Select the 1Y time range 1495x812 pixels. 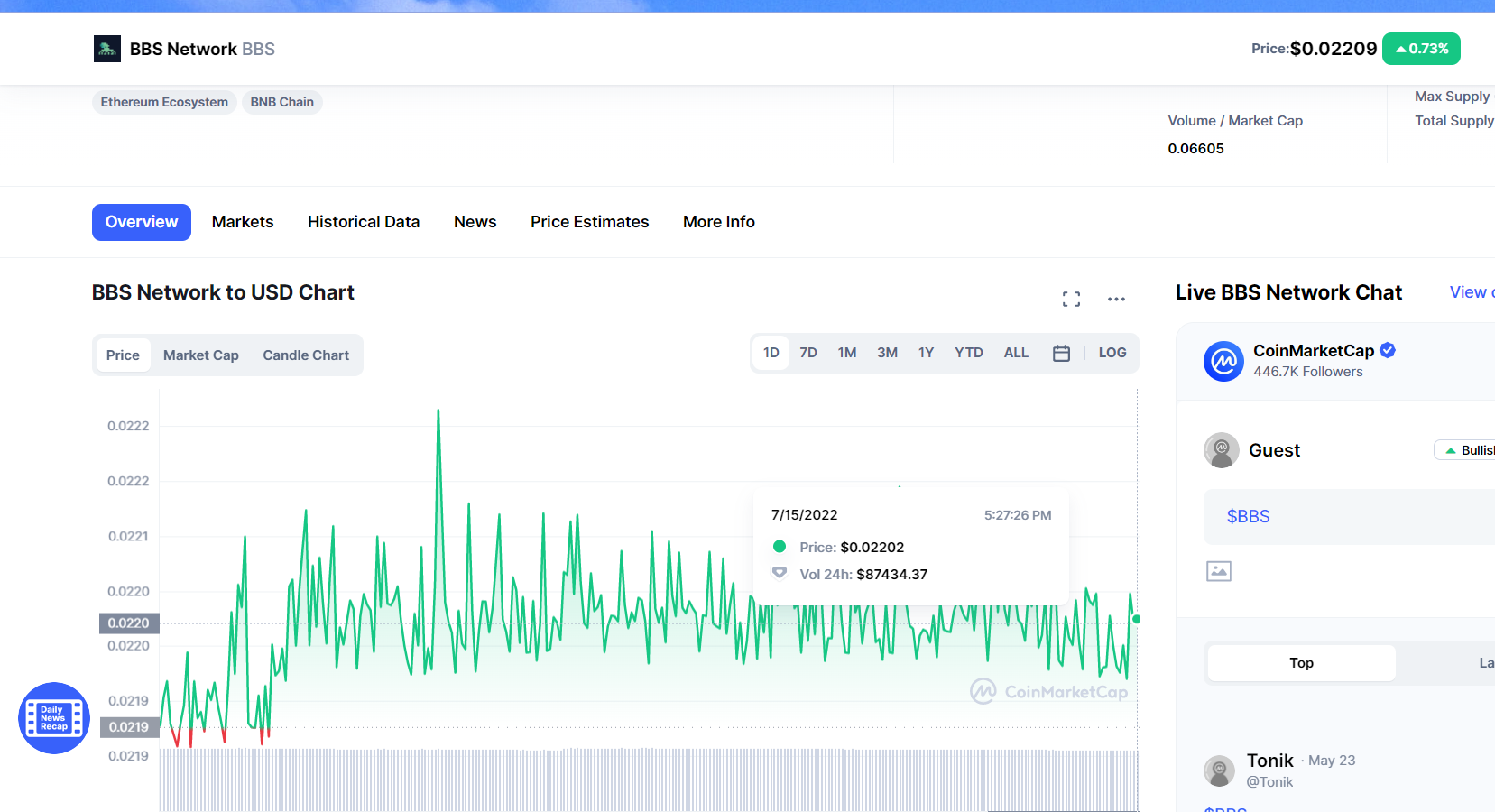(x=927, y=353)
